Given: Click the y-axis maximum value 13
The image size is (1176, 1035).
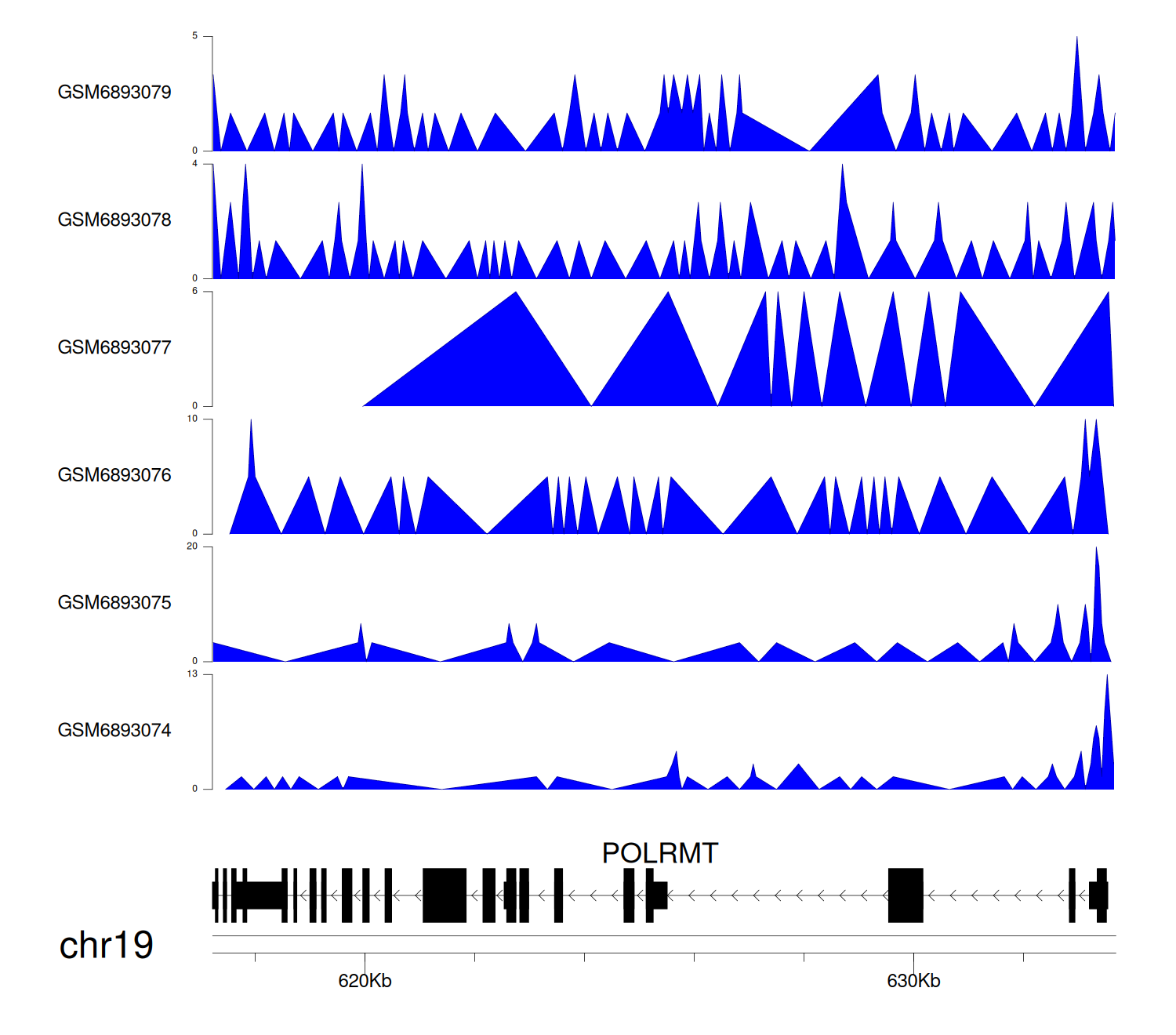Looking at the screenshot, I should (192, 674).
